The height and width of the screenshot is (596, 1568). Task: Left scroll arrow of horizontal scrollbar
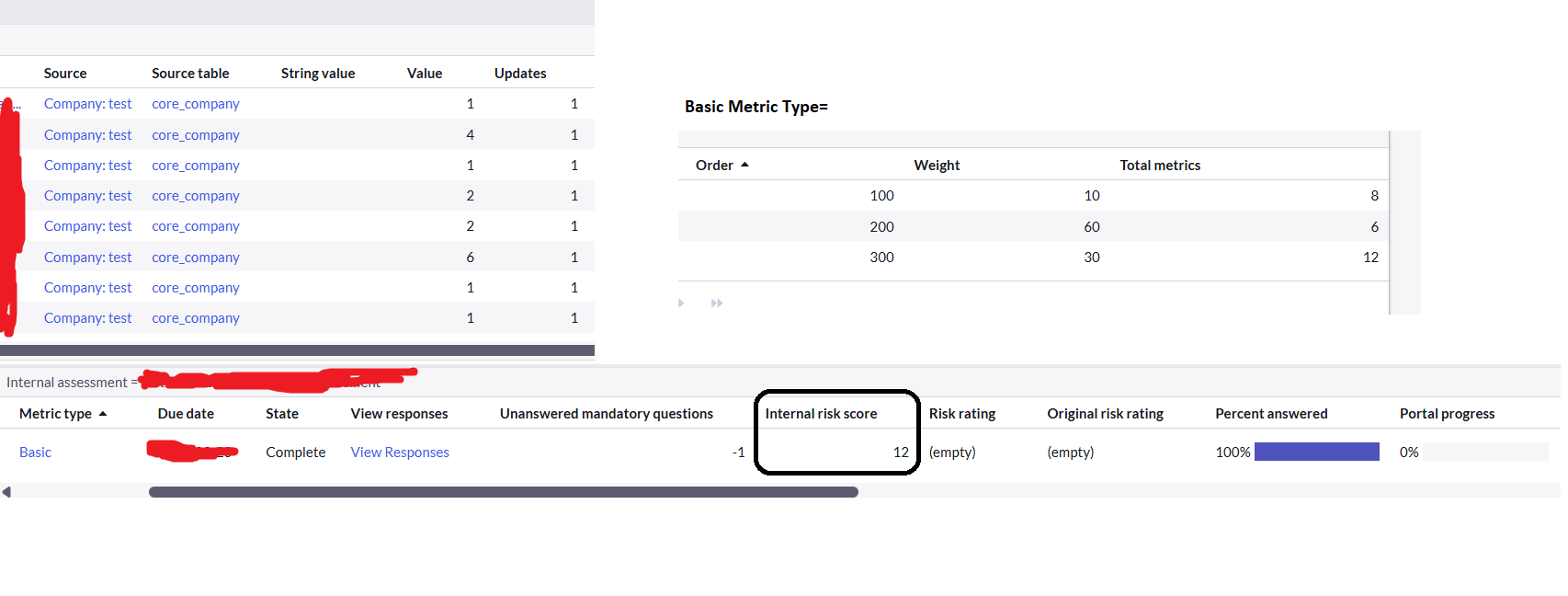tap(6, 492)
